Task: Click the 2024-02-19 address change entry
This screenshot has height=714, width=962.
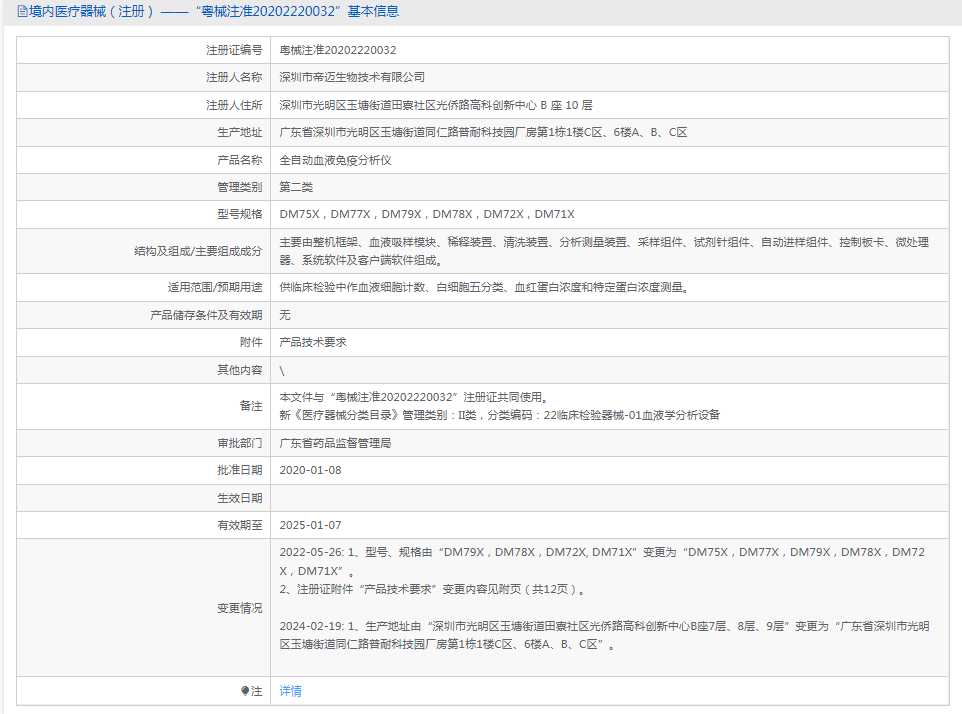Action: 604,635
